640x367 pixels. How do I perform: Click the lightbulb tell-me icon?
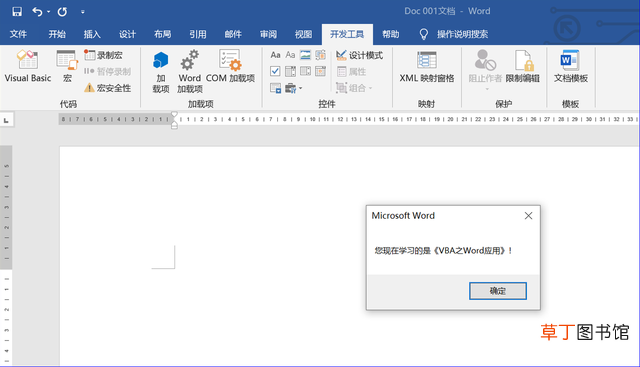tap(424, 34)
